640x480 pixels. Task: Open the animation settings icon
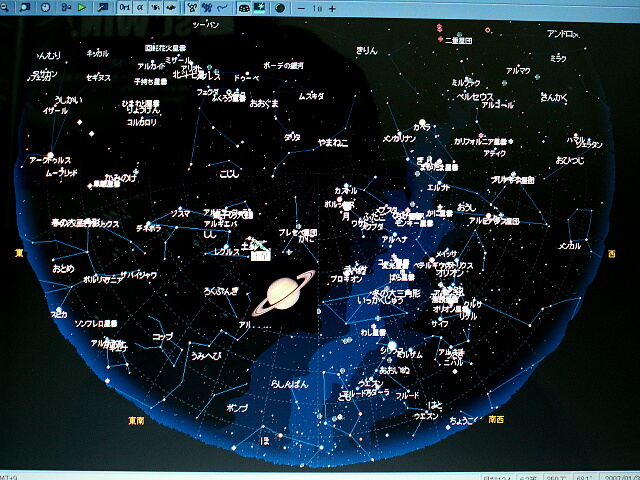click(66, 7)
